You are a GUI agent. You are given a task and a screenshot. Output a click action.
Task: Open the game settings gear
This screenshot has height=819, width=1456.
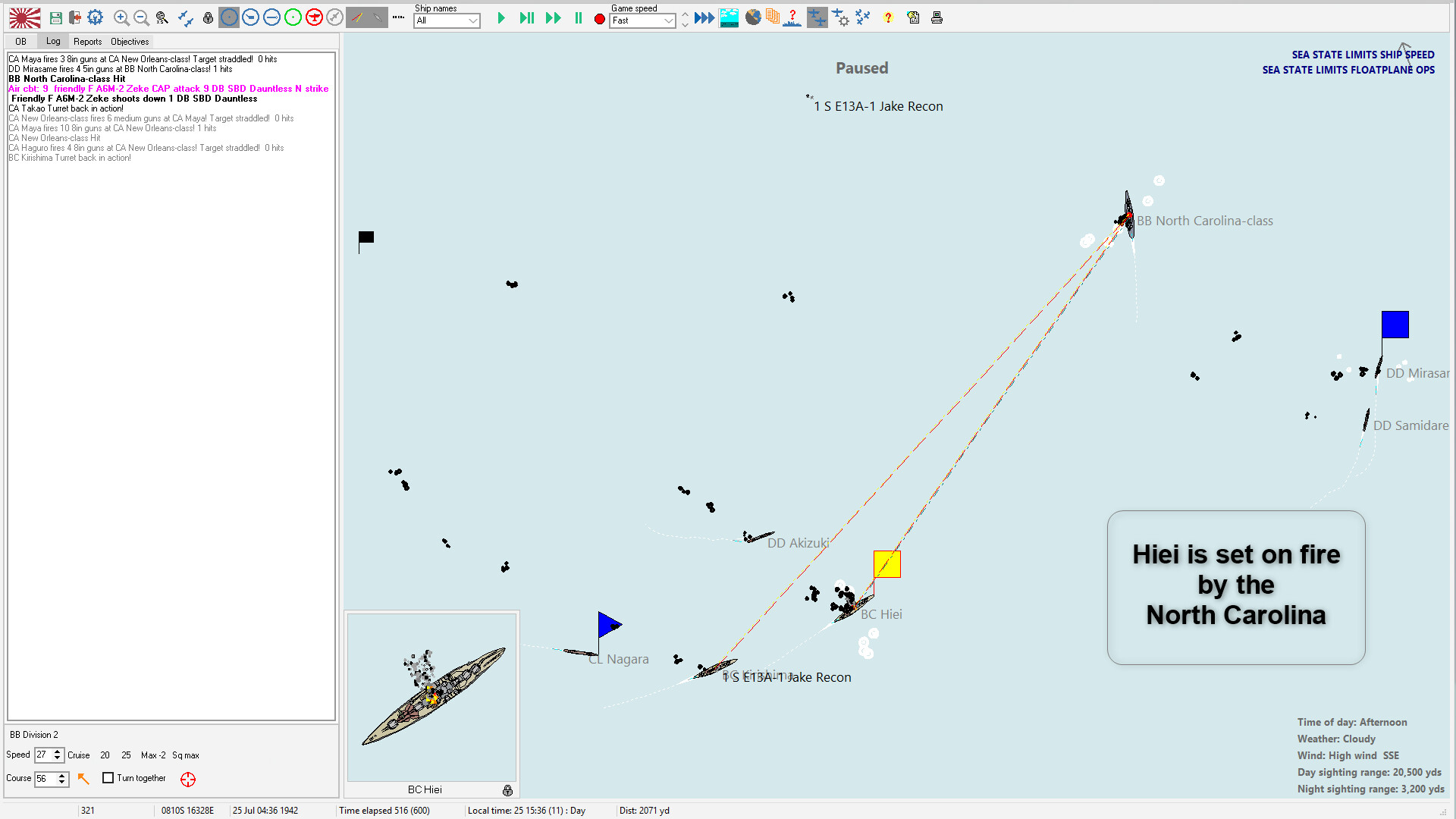click(96, 17)
